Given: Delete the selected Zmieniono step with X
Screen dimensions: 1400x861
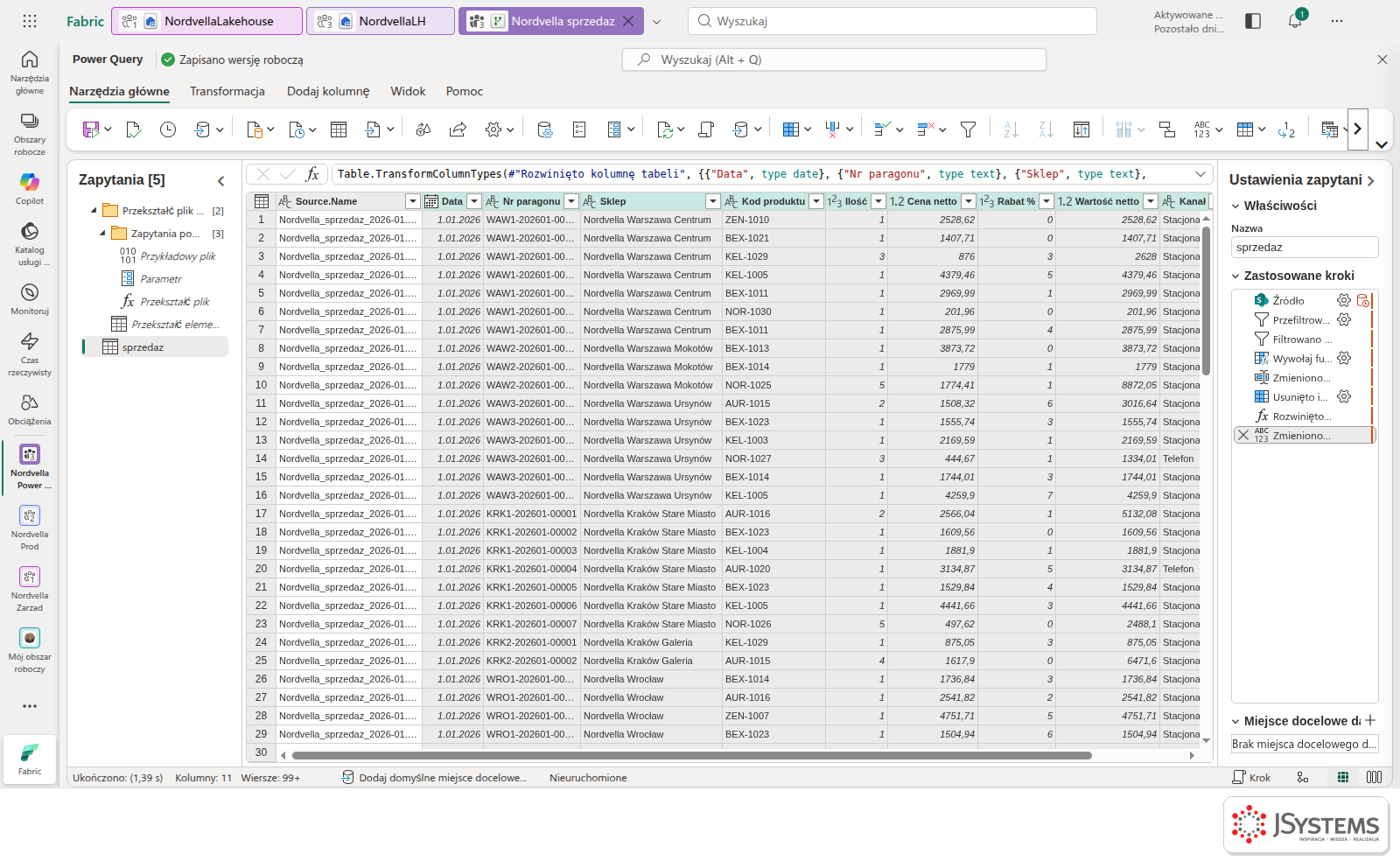Looking at the screenshot, I should [x=1243, y=435].
